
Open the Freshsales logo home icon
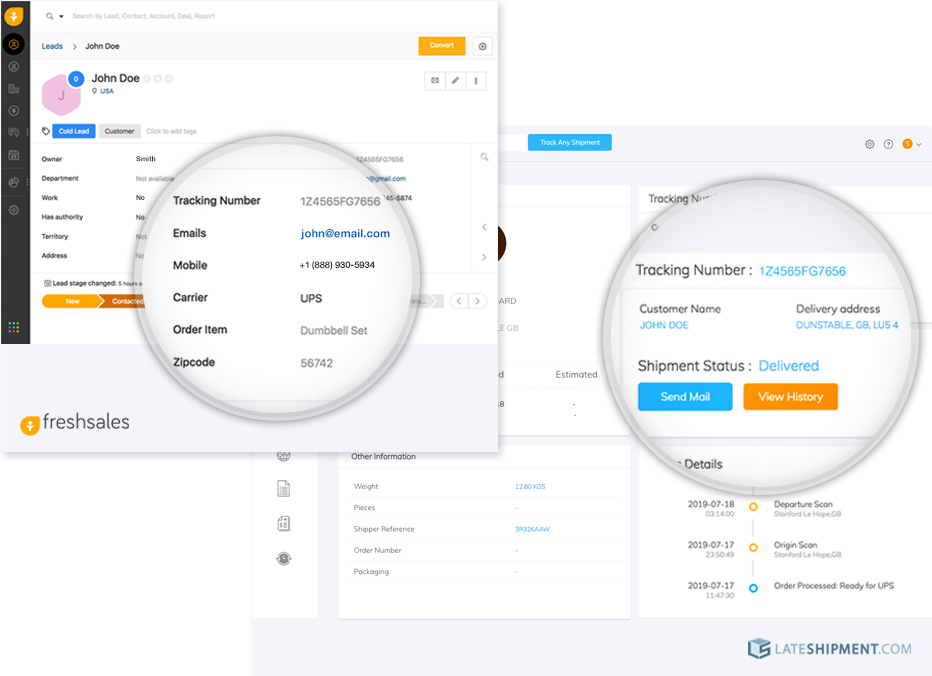pyautogui.click(x=14, y=16)
